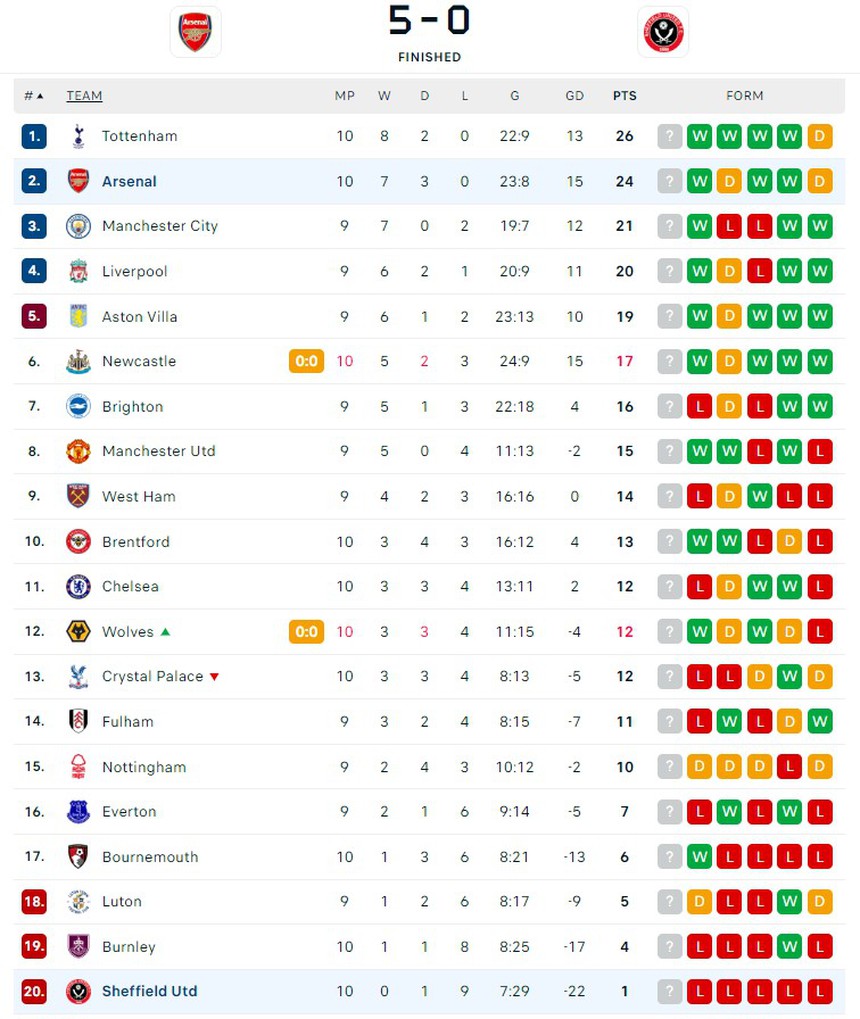Image resolution: width=860 pixels, height=1019 pixels.
Task: Click Luton's first form D badge
Action: tap(699, 902)
